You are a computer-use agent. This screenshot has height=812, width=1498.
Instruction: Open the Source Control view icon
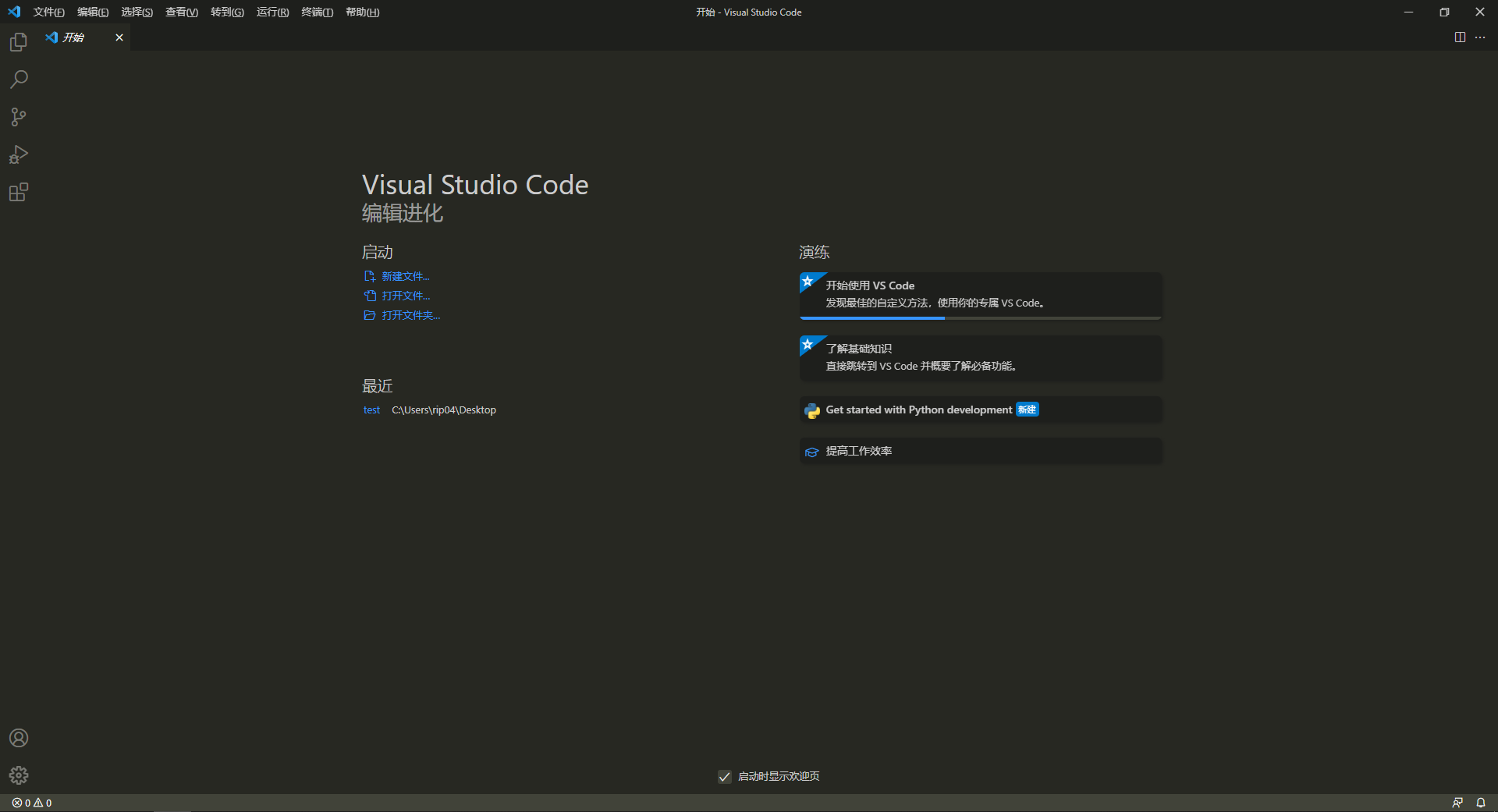[x=19, y=117]
